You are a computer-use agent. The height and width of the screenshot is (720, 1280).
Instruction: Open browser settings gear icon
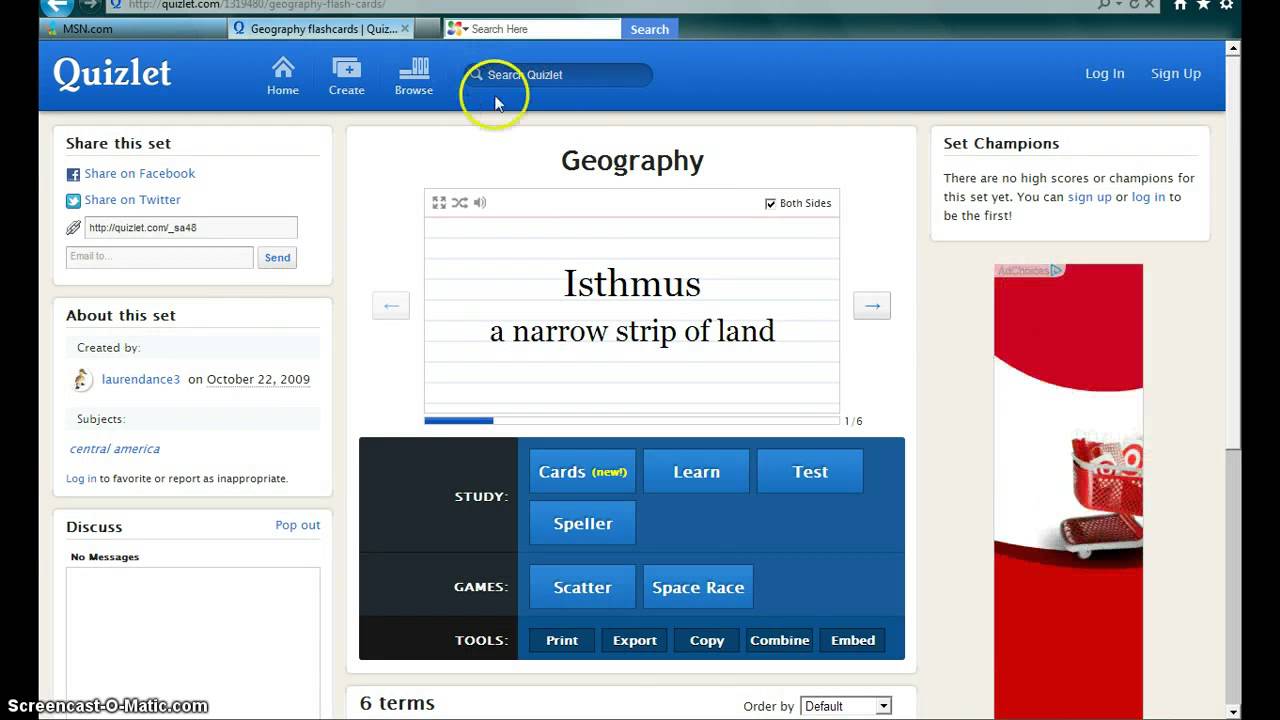[1227, 5]
